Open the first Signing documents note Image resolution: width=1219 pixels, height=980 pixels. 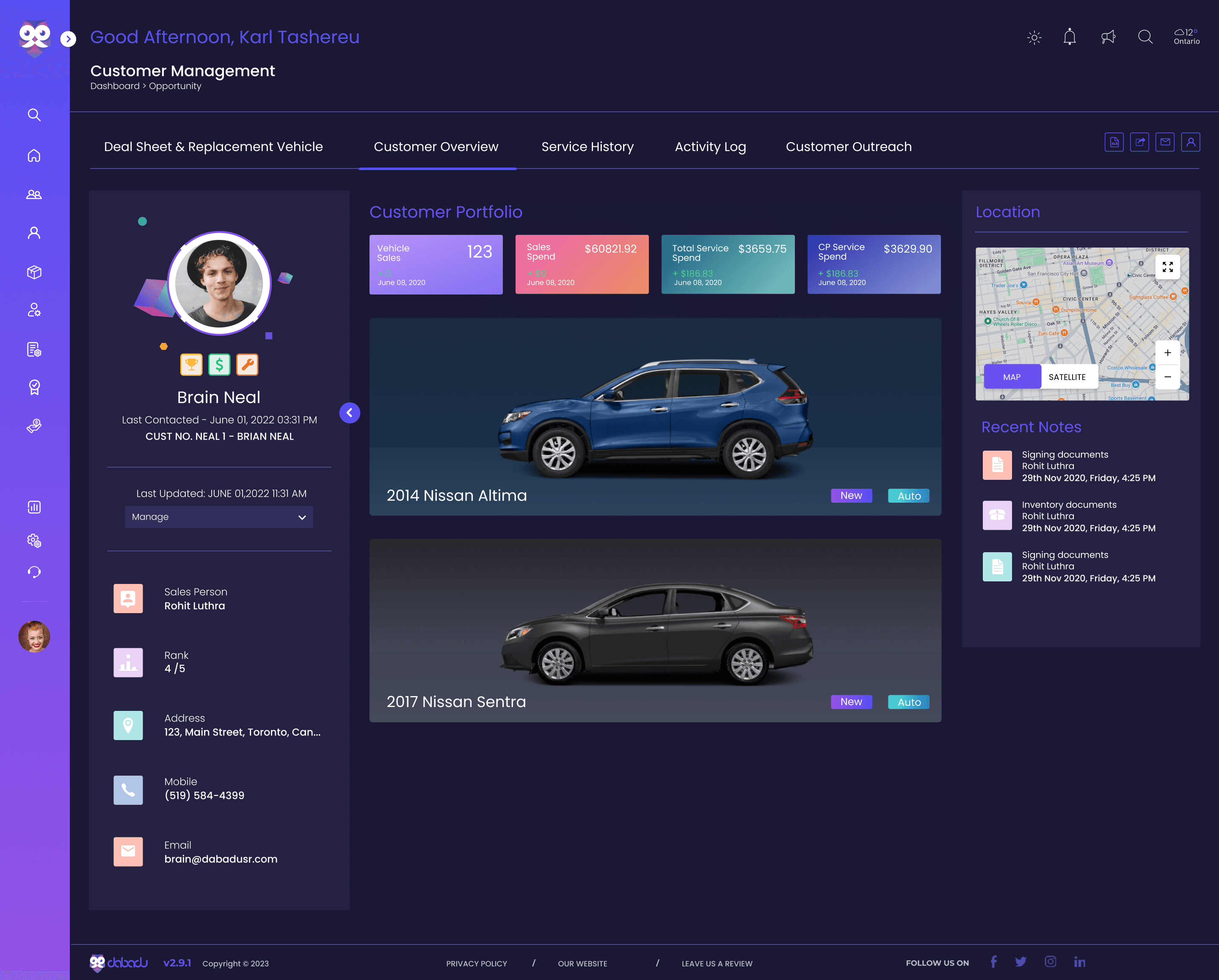(x=1069, y=466)
